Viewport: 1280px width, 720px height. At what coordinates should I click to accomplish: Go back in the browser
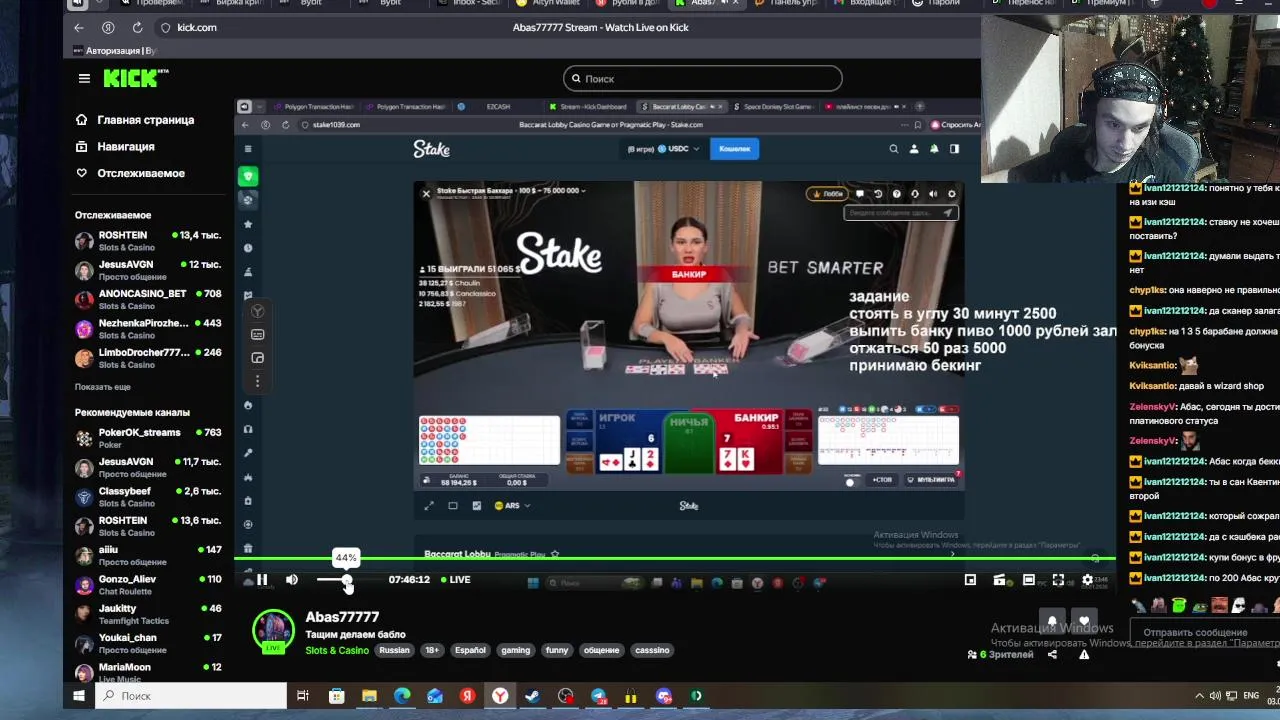coord(79,27)
